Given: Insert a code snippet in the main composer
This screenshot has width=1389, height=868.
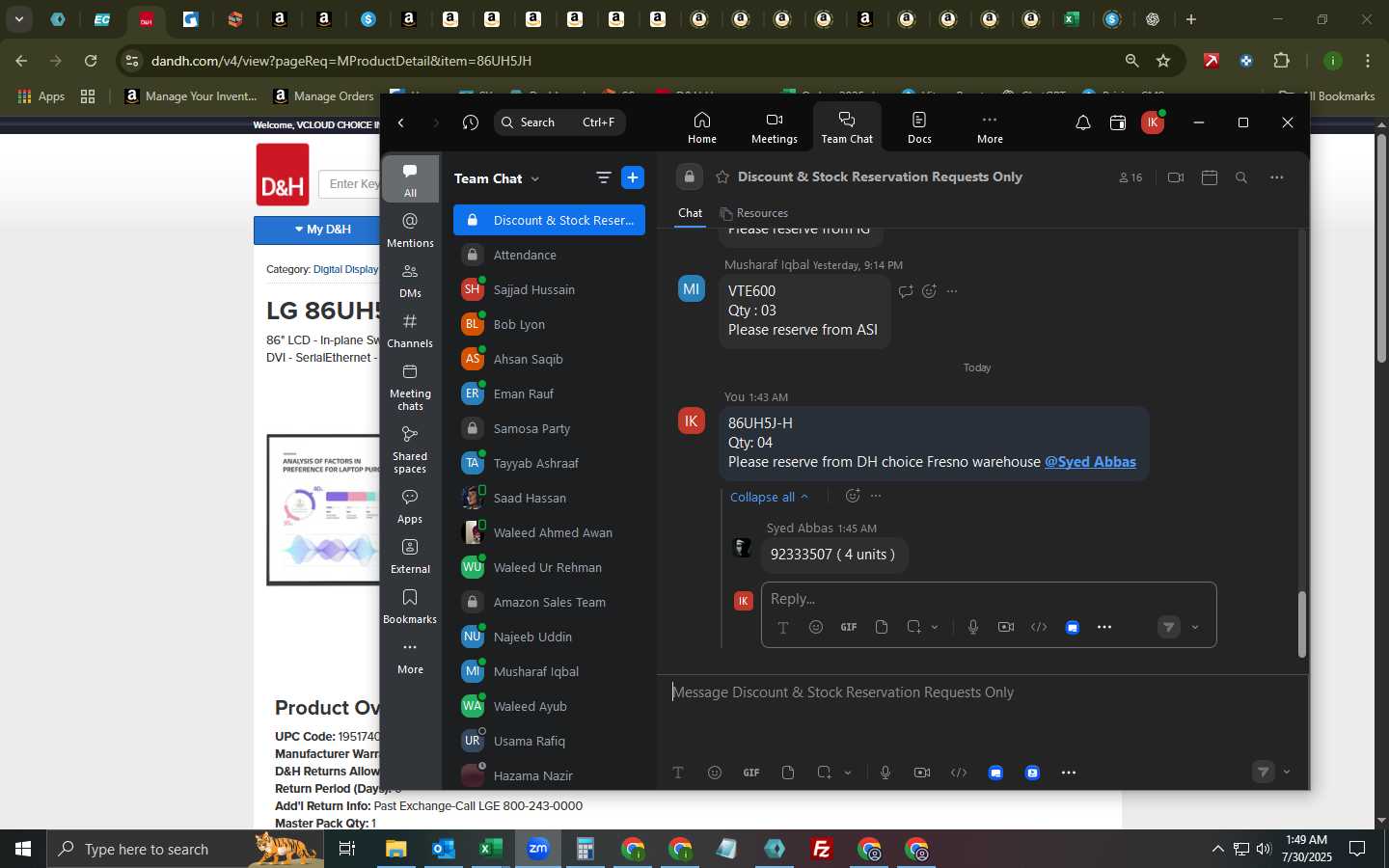Looking at the screenshot, I should (x=959, y=773).
